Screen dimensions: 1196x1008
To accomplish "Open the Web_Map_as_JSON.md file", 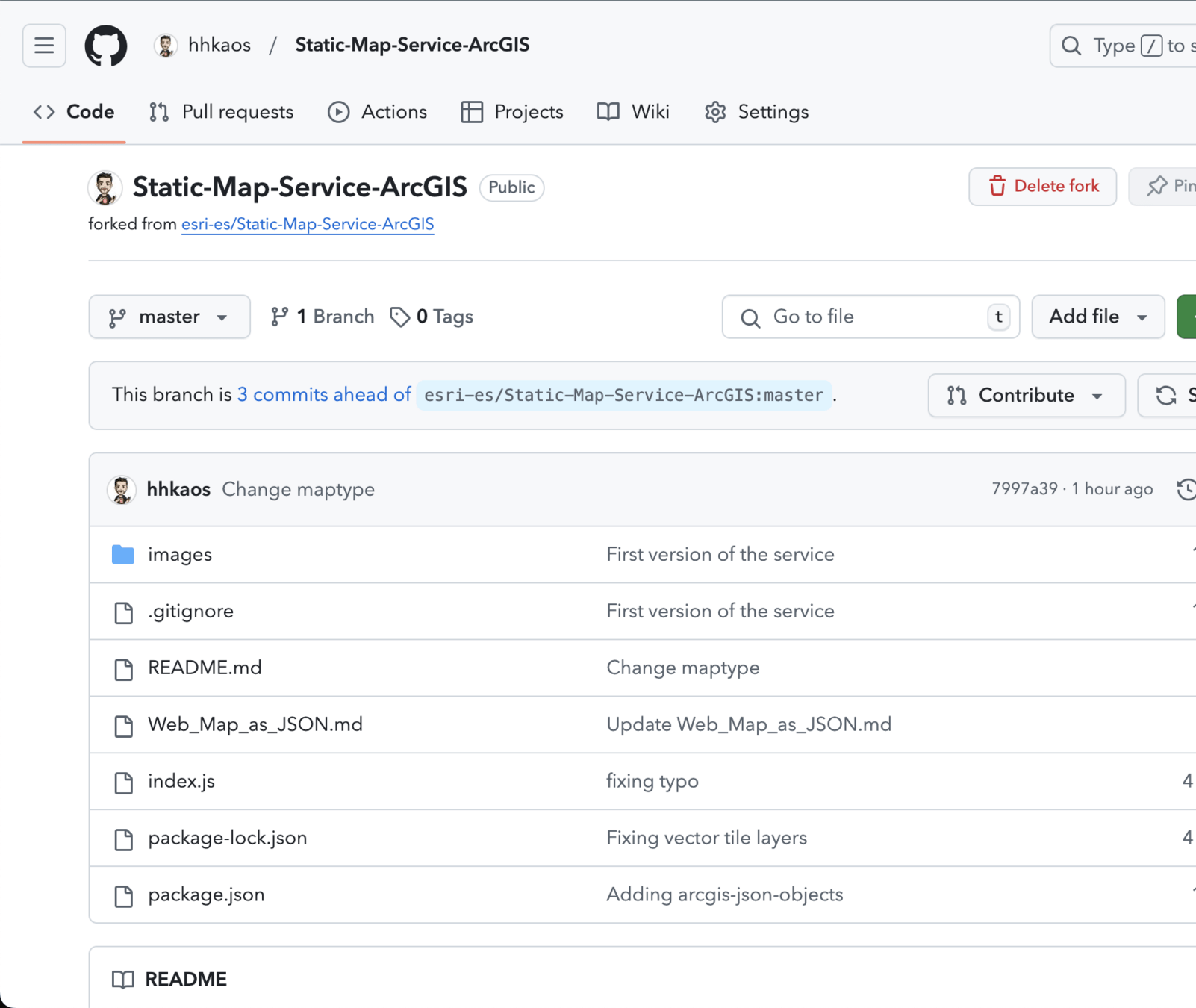I will (x=255, y=724).
